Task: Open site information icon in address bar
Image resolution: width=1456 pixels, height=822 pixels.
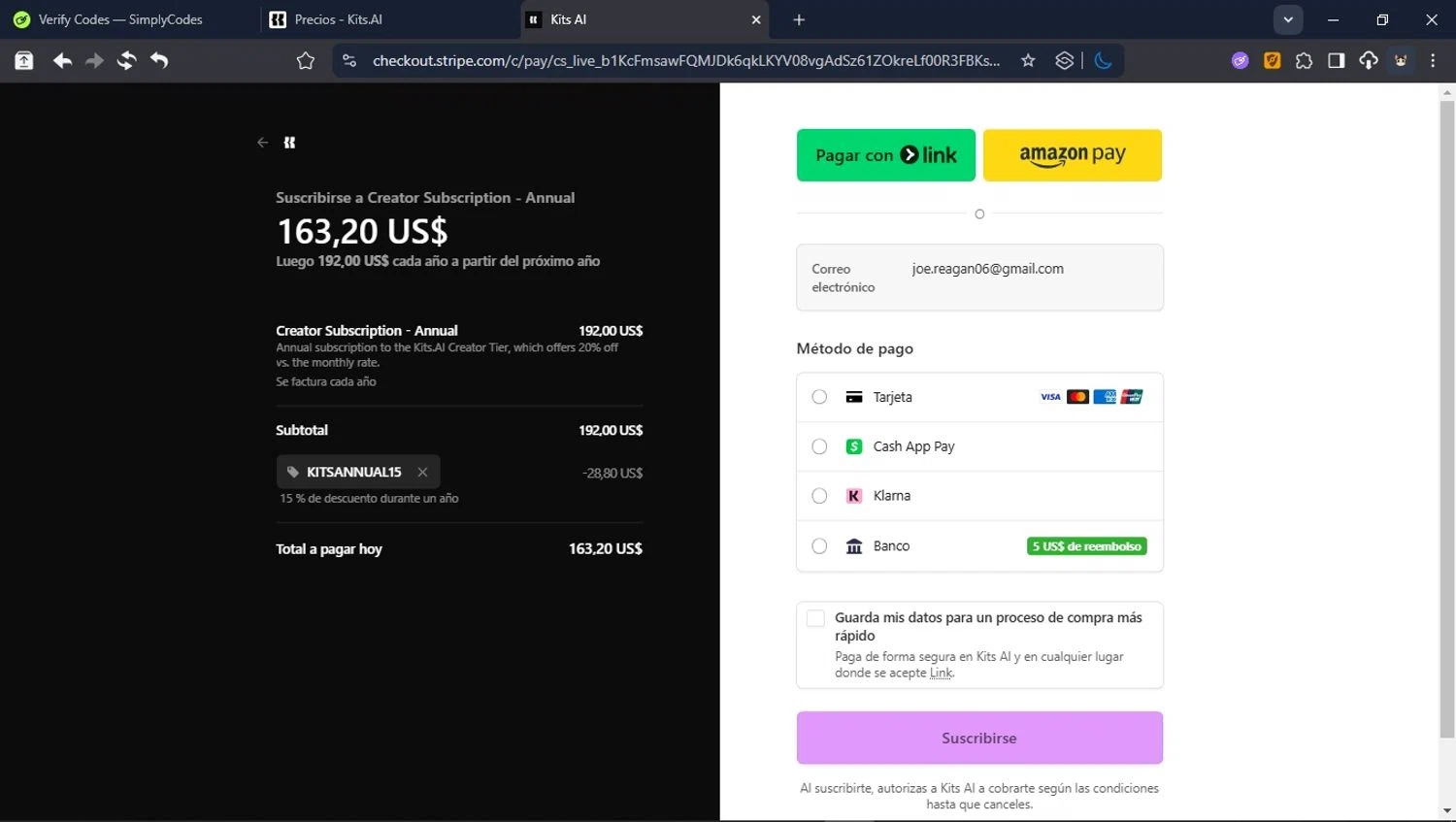Action: click(349, 61)
